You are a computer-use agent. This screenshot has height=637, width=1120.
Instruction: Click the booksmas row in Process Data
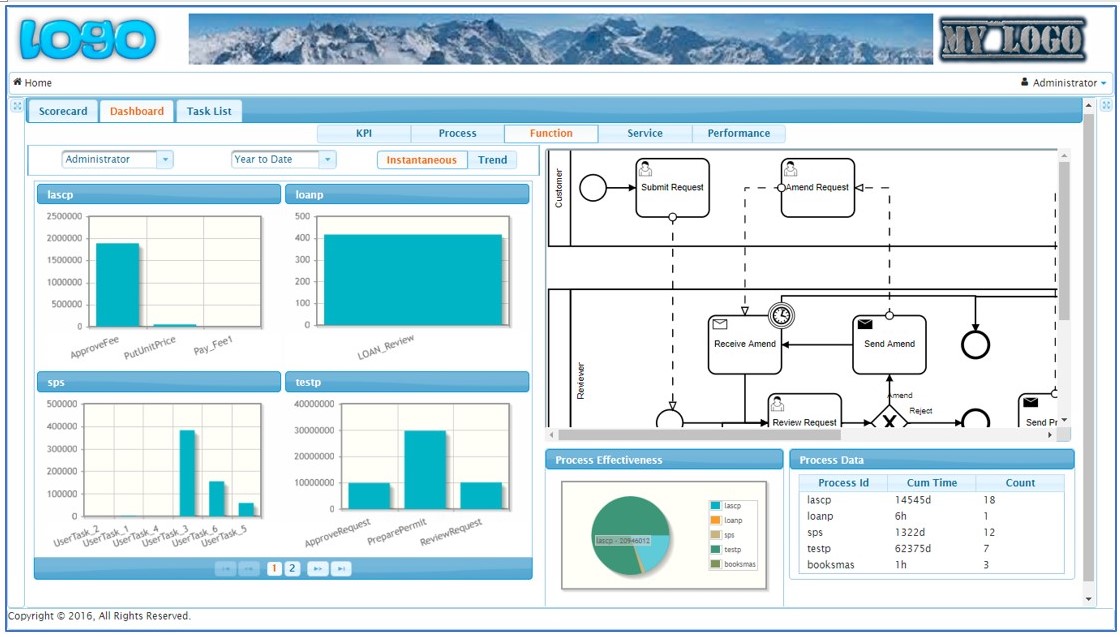(931, 565)
